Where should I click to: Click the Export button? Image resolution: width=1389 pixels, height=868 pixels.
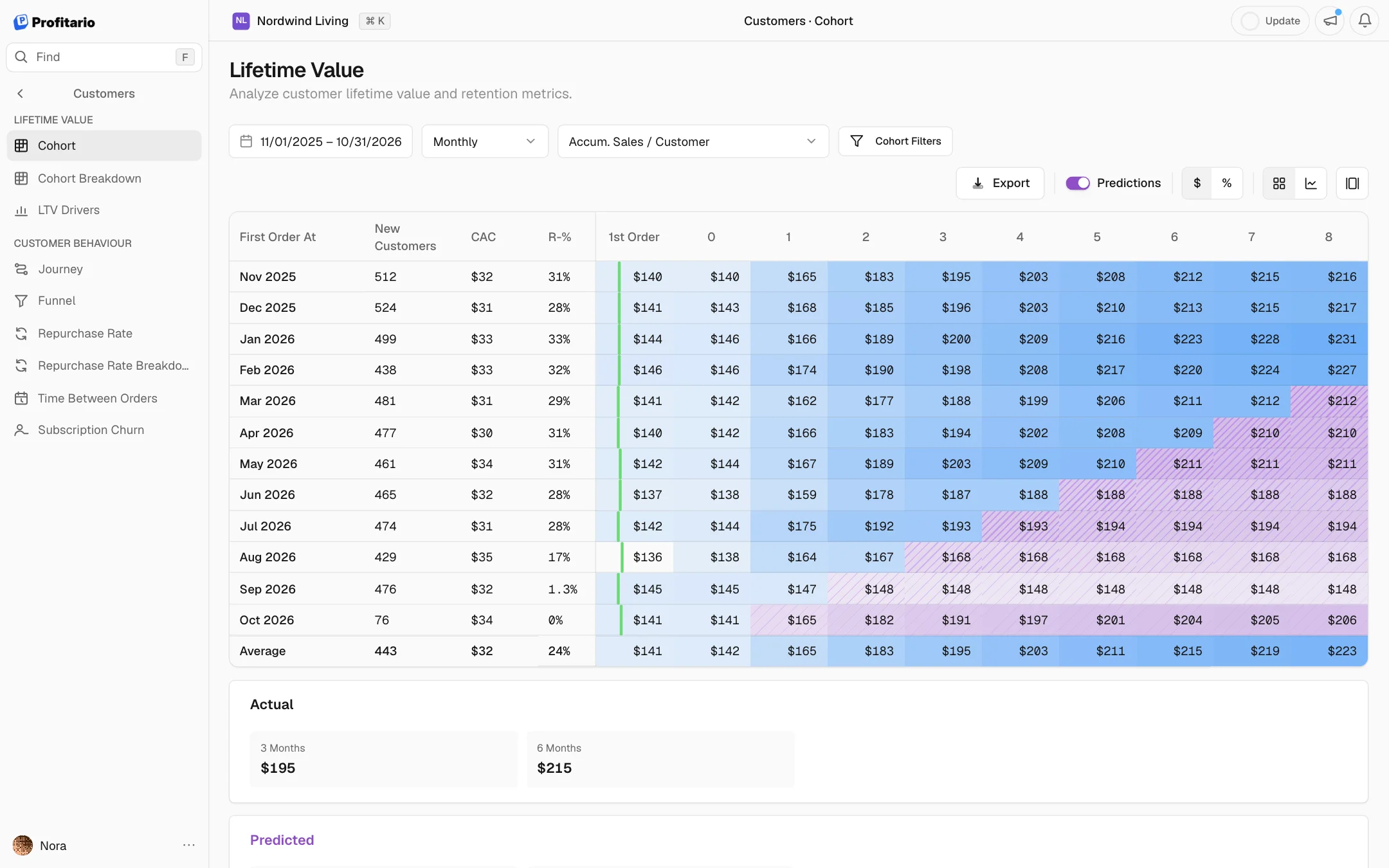coord(1000,183)
